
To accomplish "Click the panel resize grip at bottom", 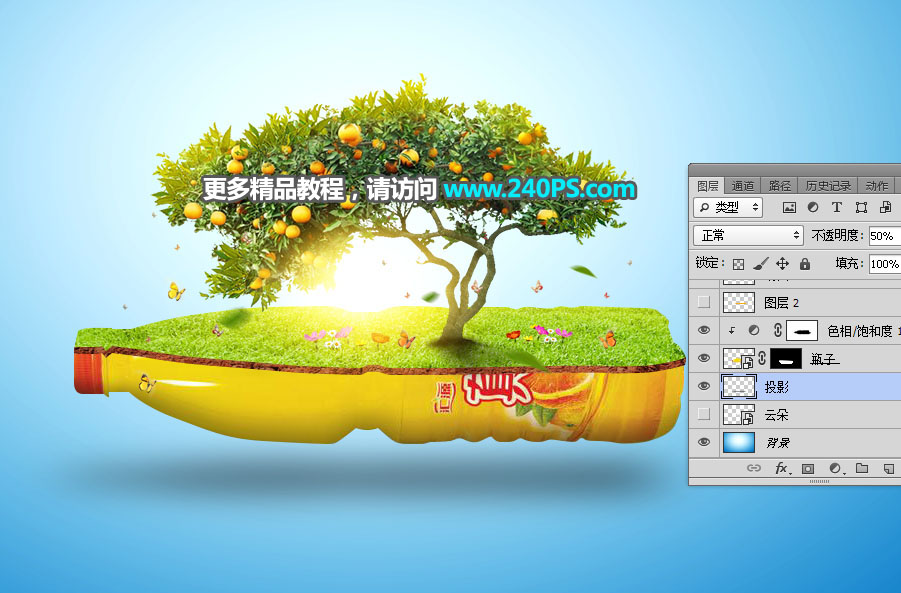I will pyautogui.click(x=819, y=482).
